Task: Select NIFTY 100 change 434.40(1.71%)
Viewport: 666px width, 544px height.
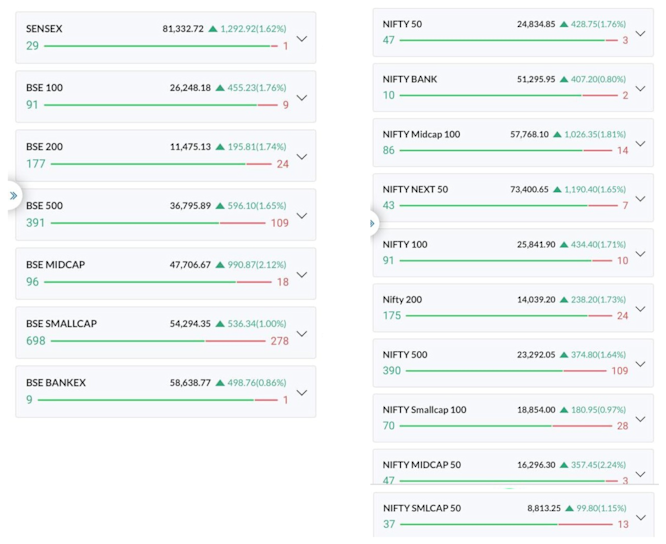Action: 598,245
